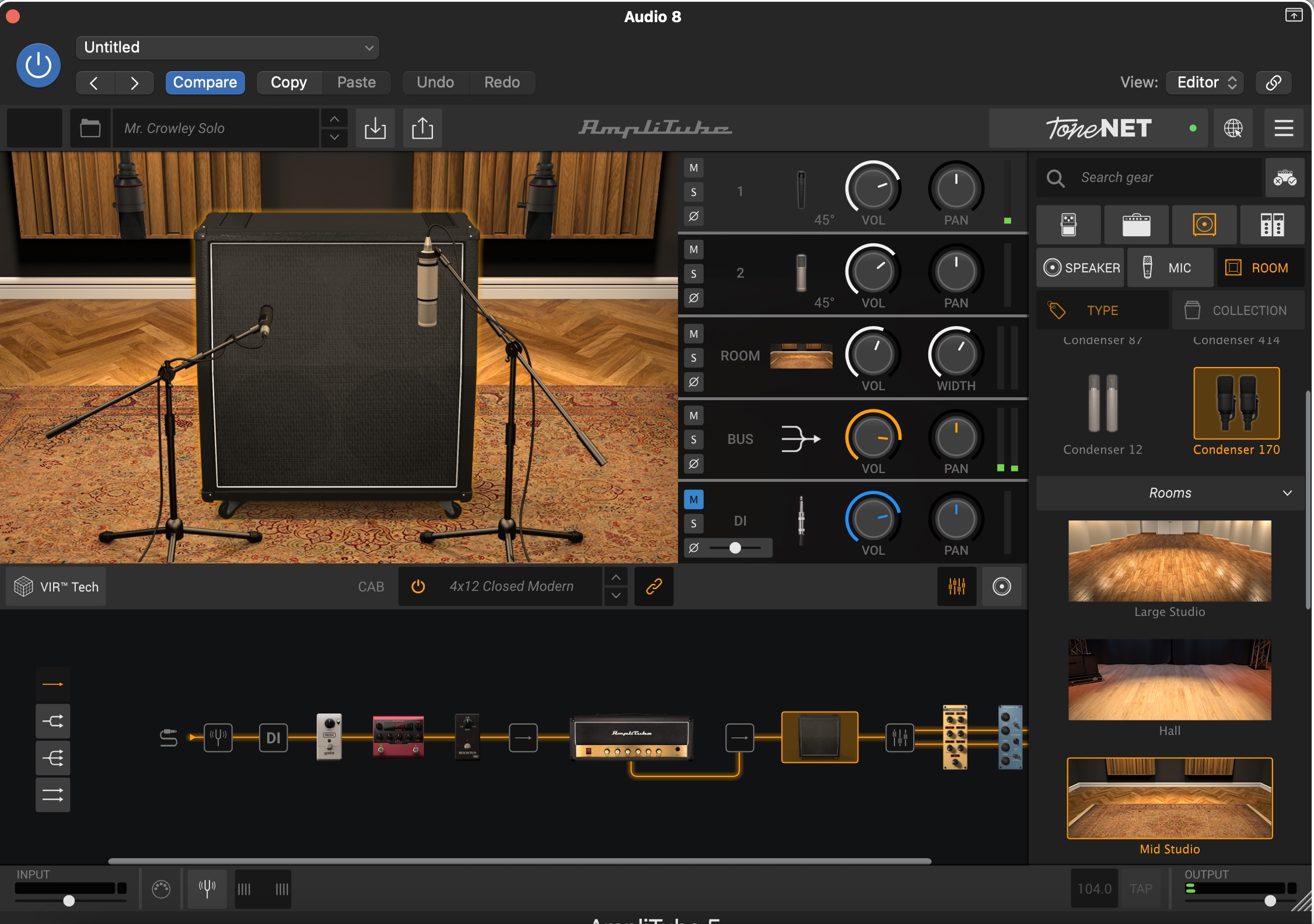Open the hamburger main menu

[x=1284, y=128]
